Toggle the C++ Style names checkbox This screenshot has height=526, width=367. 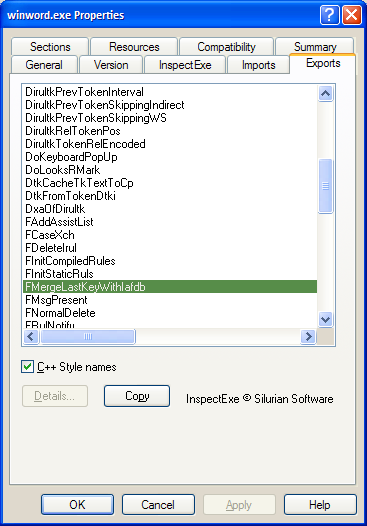coord(27,367)
